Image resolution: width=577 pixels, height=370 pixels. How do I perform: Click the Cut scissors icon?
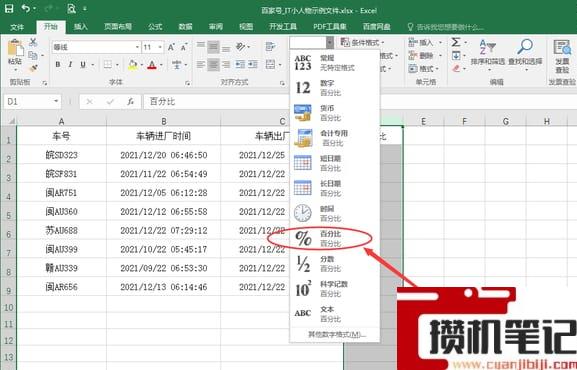(33, 42)
